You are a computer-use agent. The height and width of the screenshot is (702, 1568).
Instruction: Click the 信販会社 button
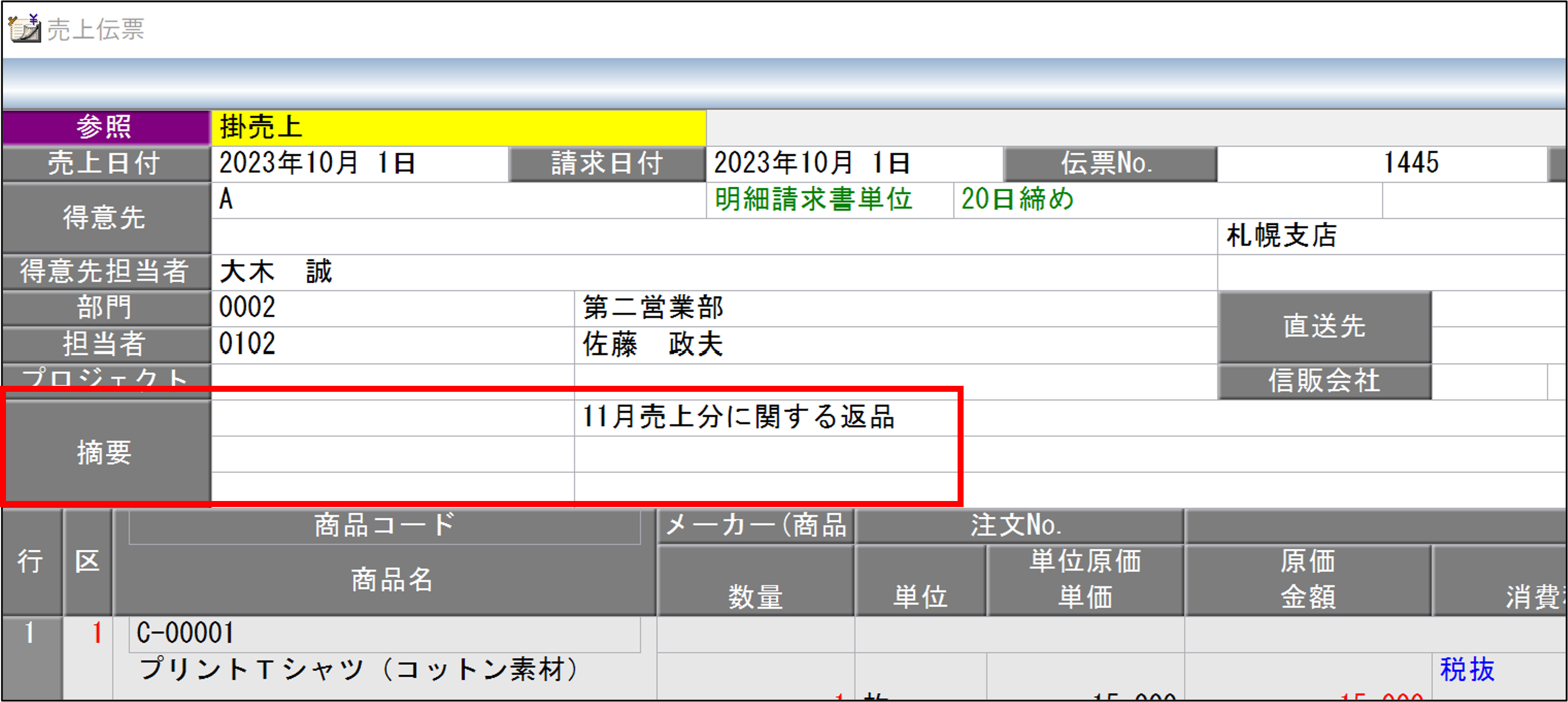click(1325, 381)
